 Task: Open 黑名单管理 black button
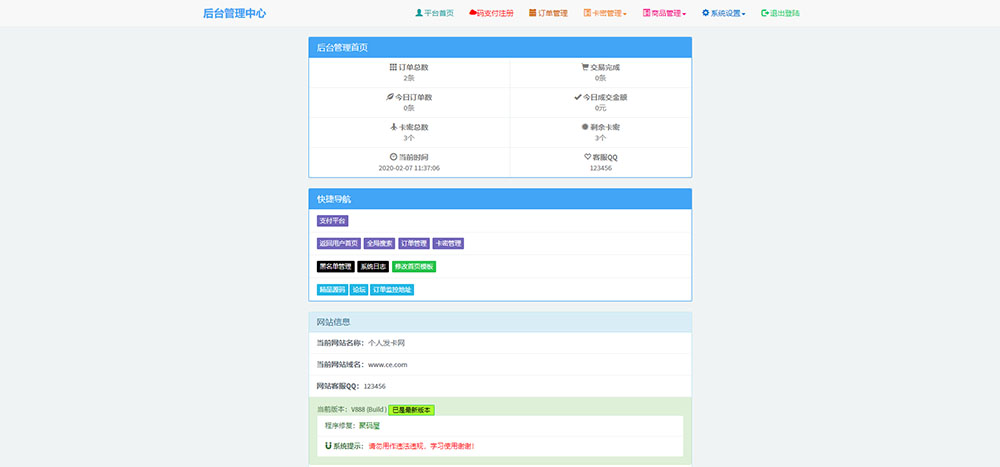pos(335,267)
